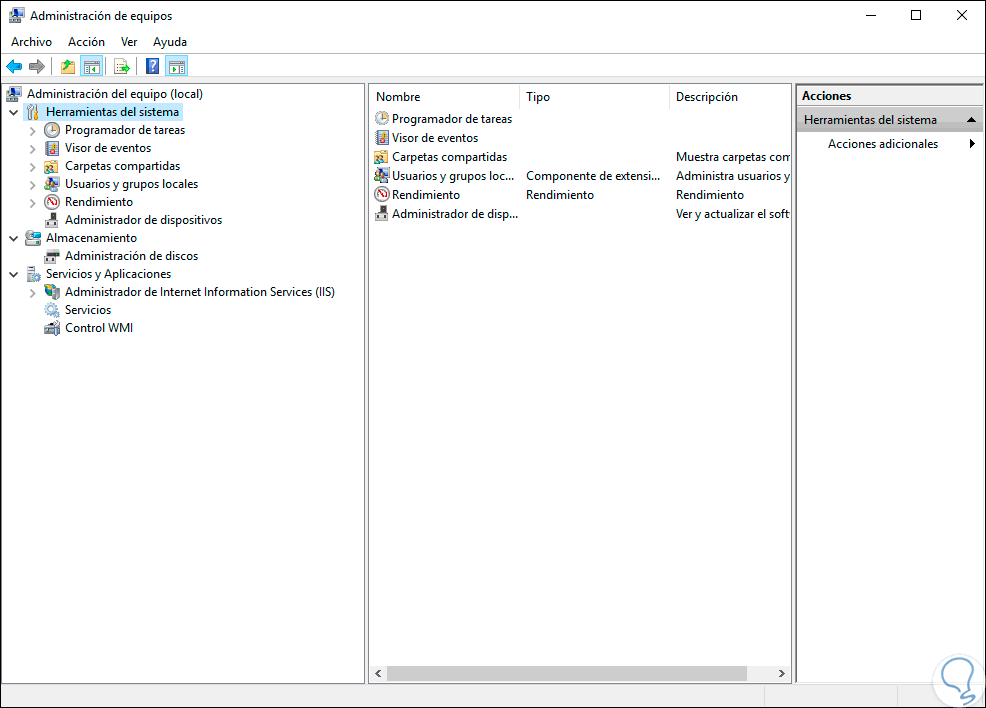Click Rendimiento icon in list pane

pos(382,194)
